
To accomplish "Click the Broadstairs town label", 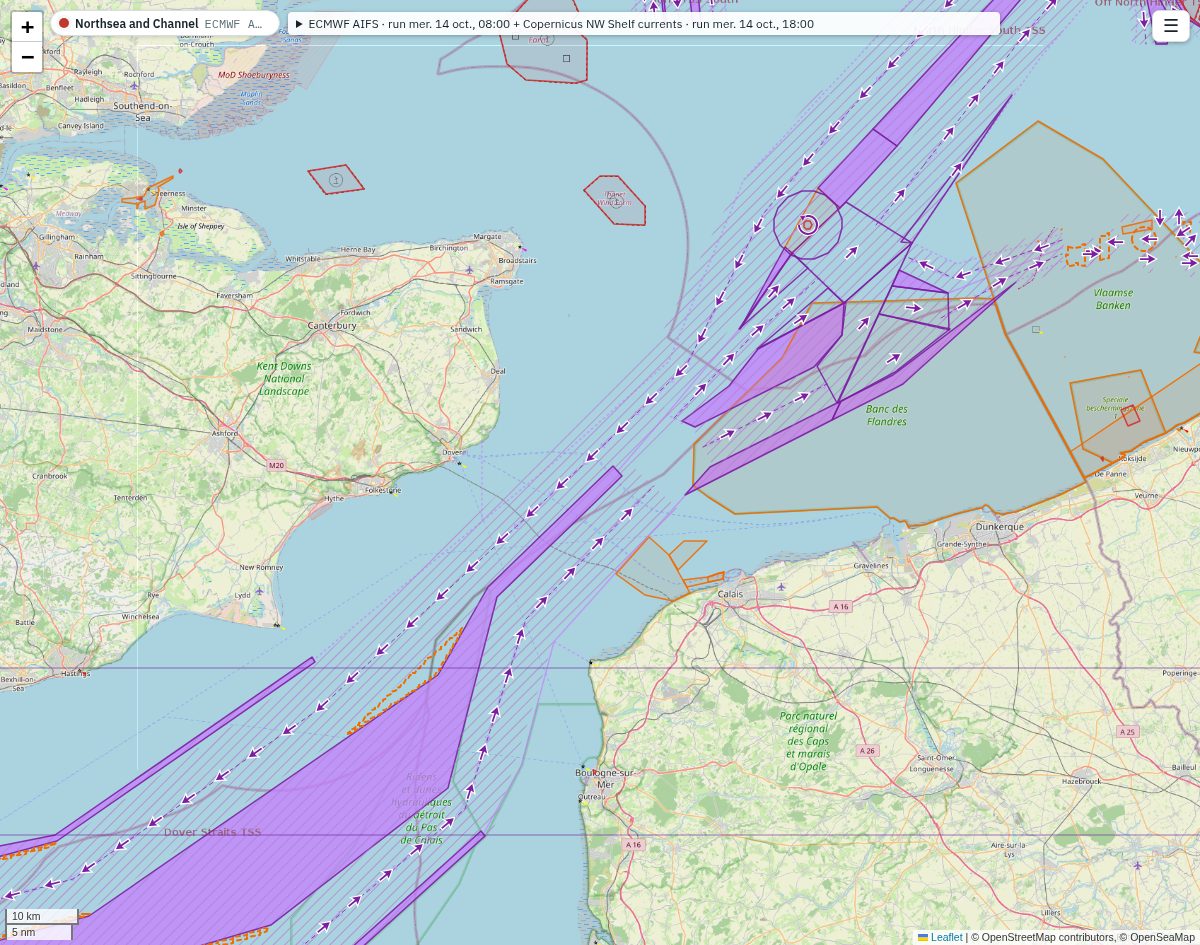I will coord(518,260).
